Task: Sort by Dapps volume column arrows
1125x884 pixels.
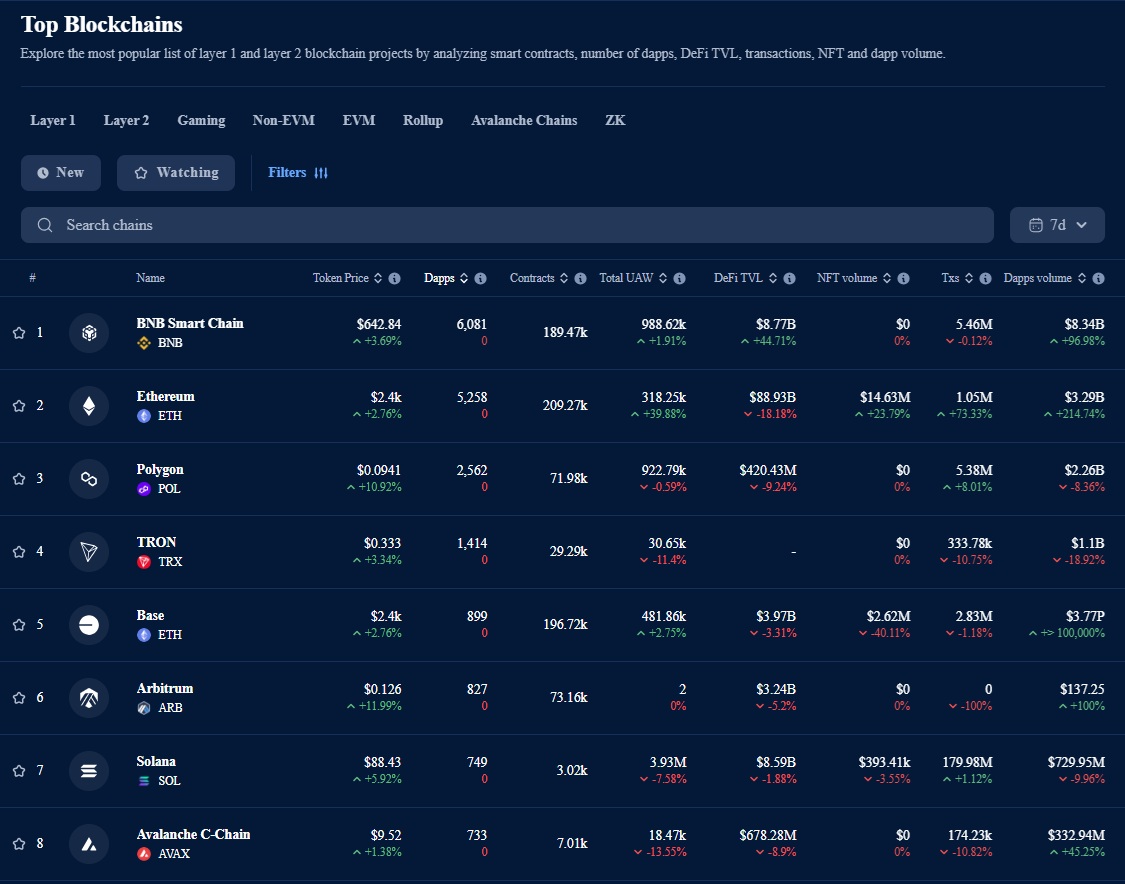Action: click(1082, 278)
